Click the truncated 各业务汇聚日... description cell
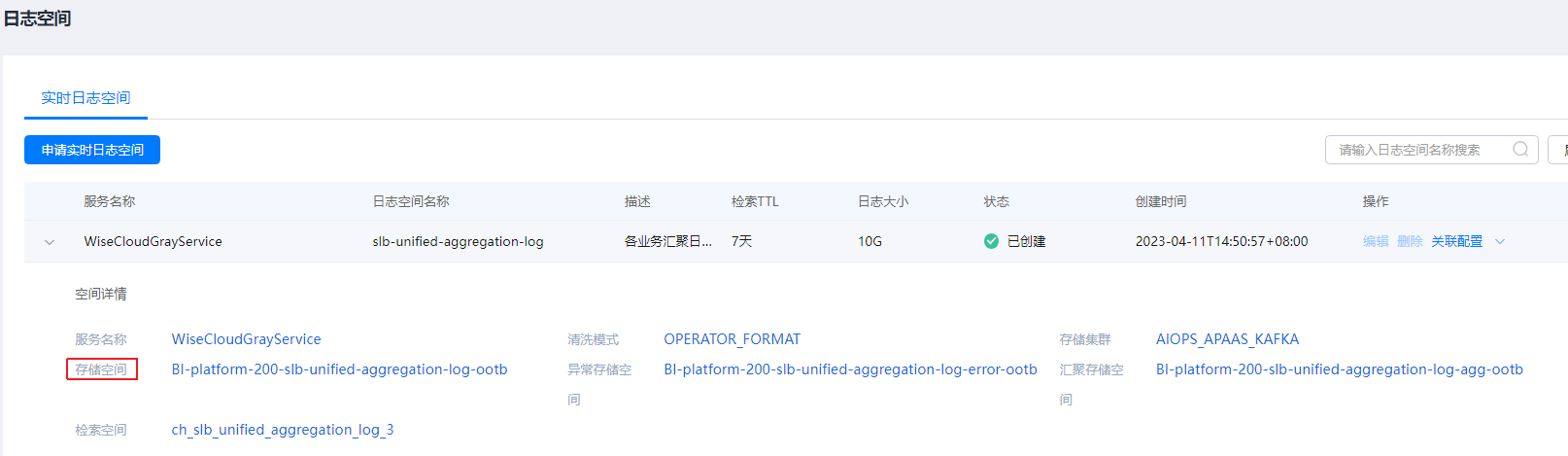Screen dimensions: 1568x456 [x=667, y=242]
